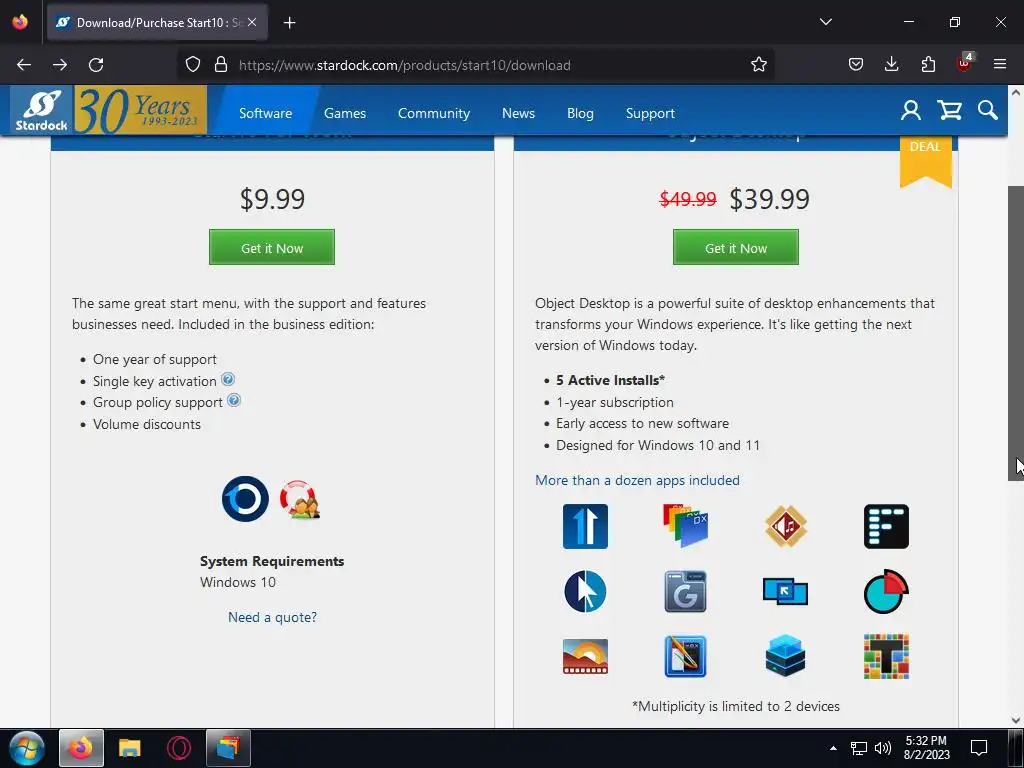The width and height of the screenshot is (1024, 768).
Task: Click the mosaic tile T app icon
Action: [x=886, y=656]
